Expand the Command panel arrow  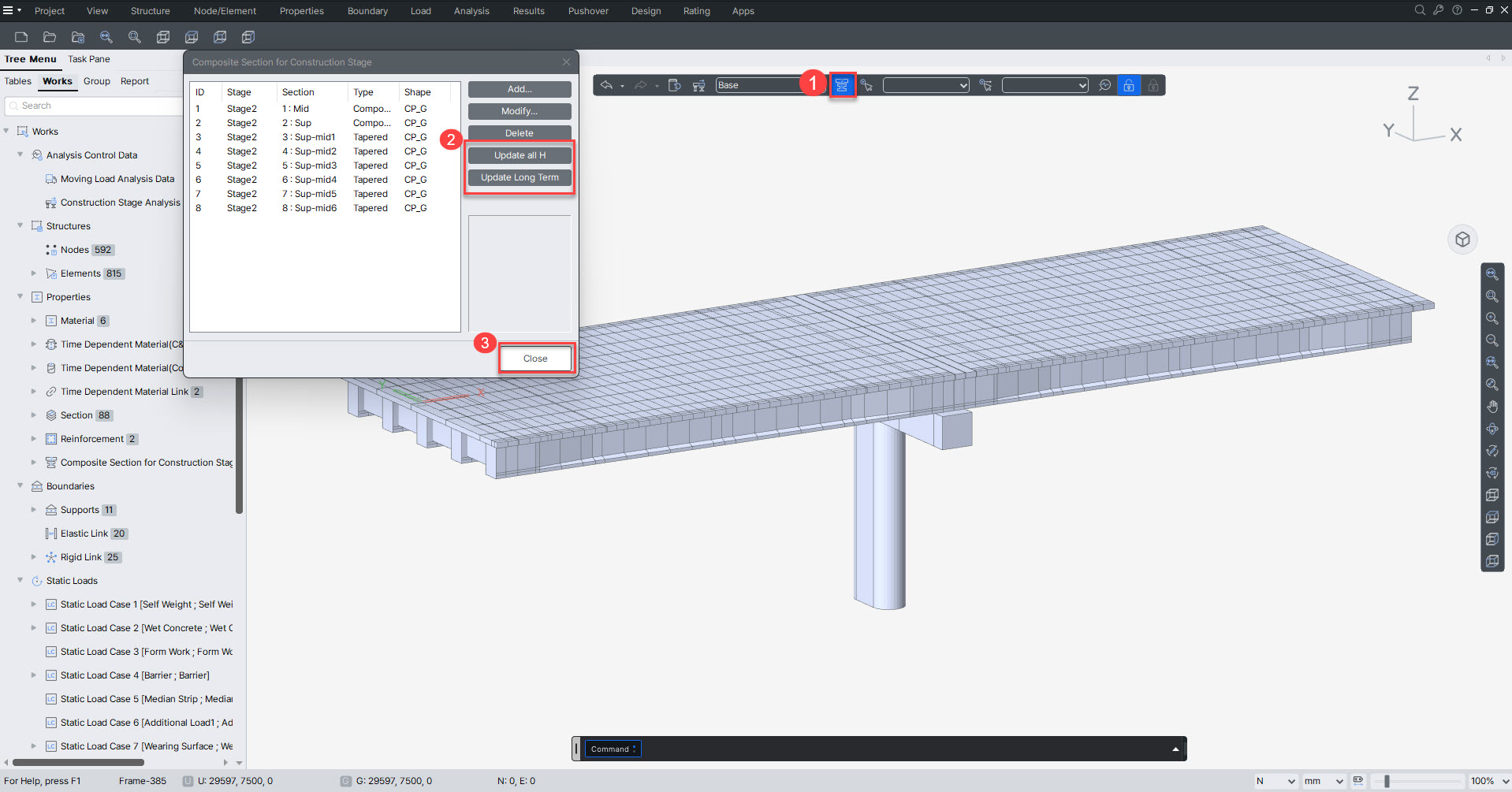(x=1175, y=749)
